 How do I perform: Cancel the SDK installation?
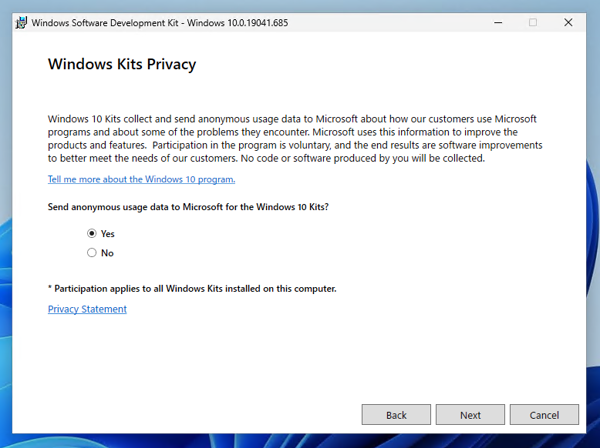point(544,415)
